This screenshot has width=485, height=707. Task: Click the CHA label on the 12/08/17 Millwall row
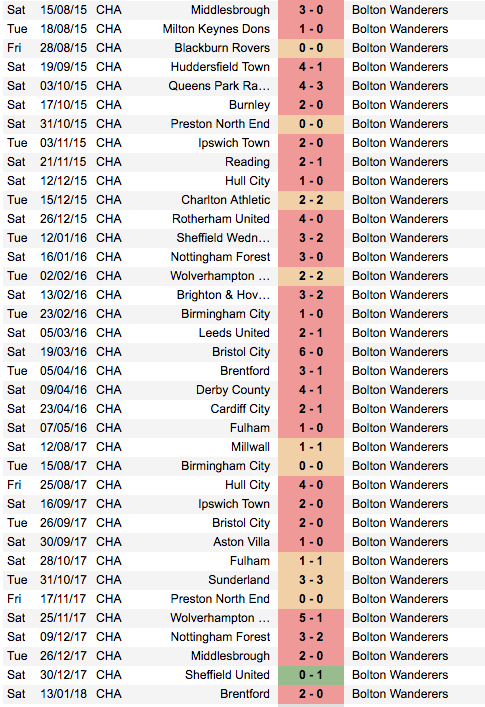(109, 446)
